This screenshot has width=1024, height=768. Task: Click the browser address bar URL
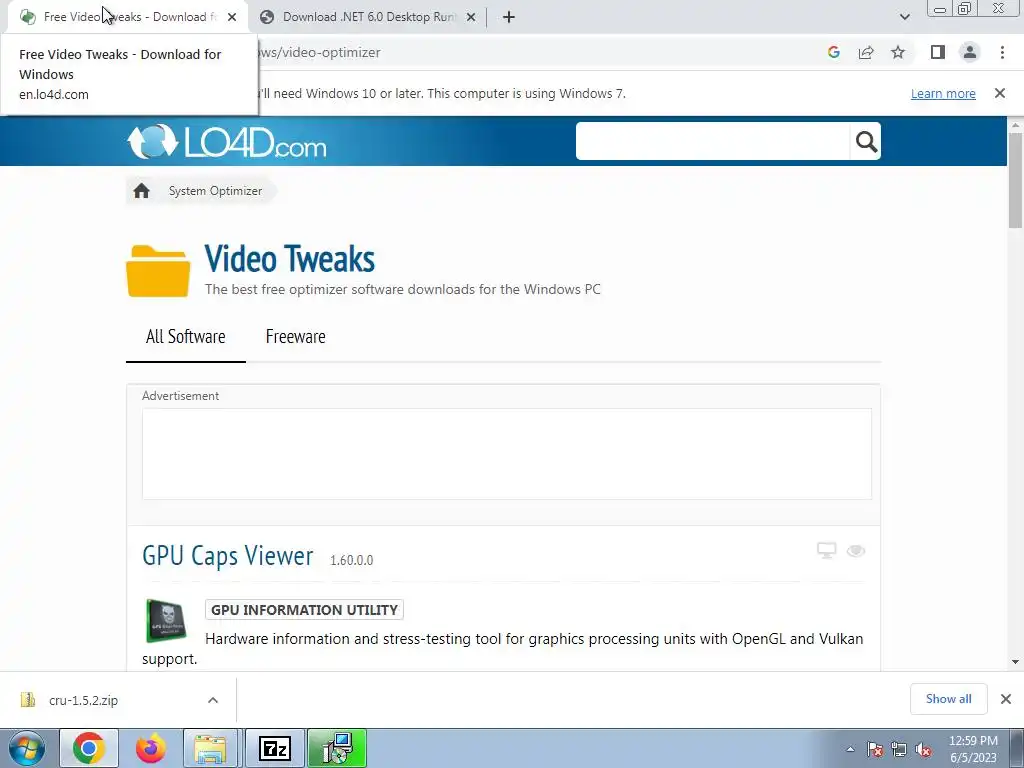[x=320, y=52]
